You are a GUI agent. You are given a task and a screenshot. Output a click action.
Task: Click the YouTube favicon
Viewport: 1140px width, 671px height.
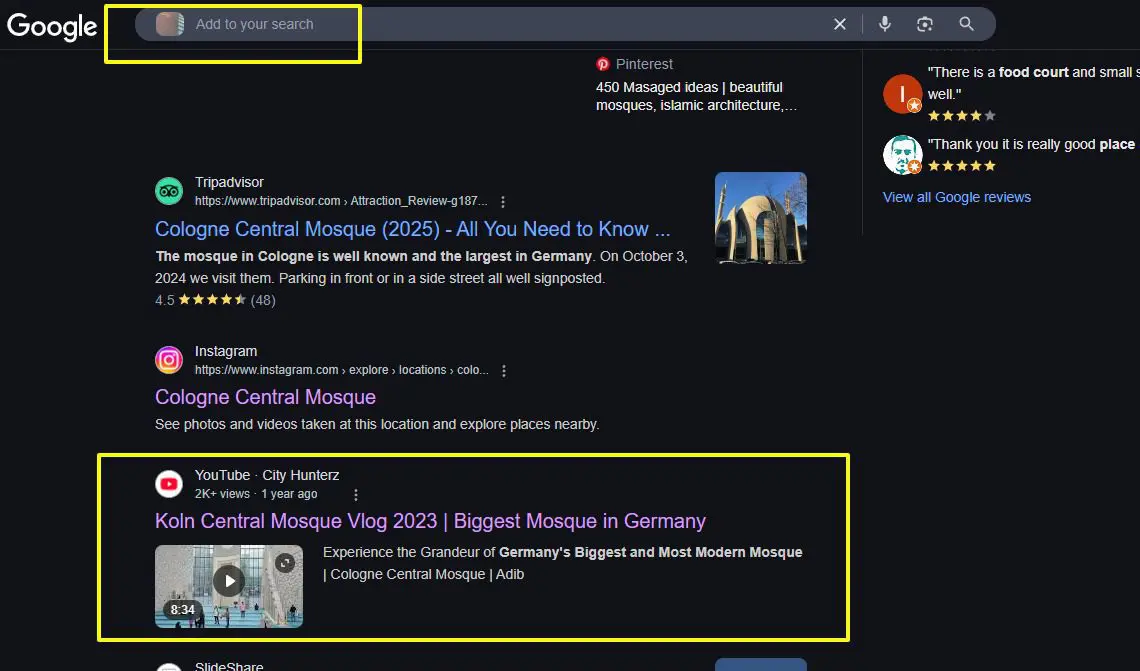click(x=169, y=484)
